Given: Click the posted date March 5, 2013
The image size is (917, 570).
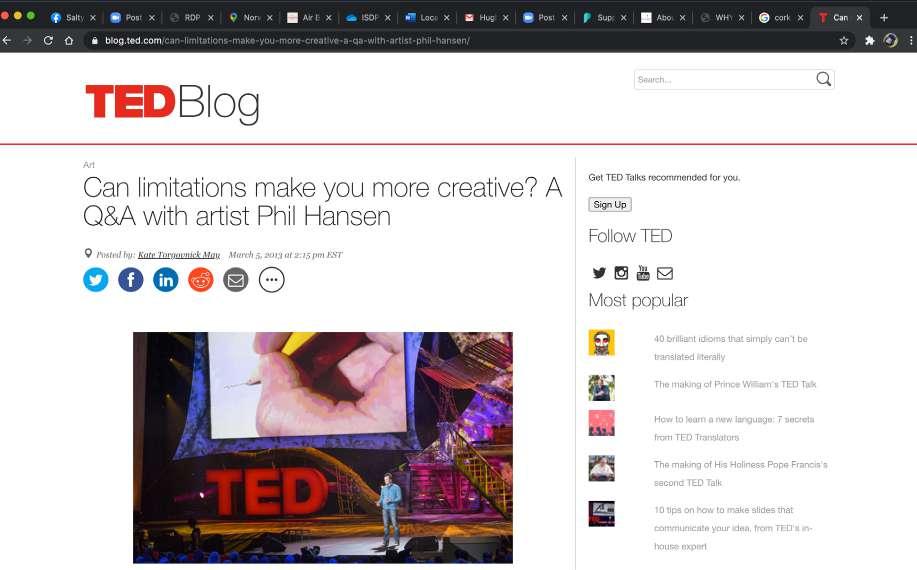Looking at the screenshot, I should coord(285,254).
